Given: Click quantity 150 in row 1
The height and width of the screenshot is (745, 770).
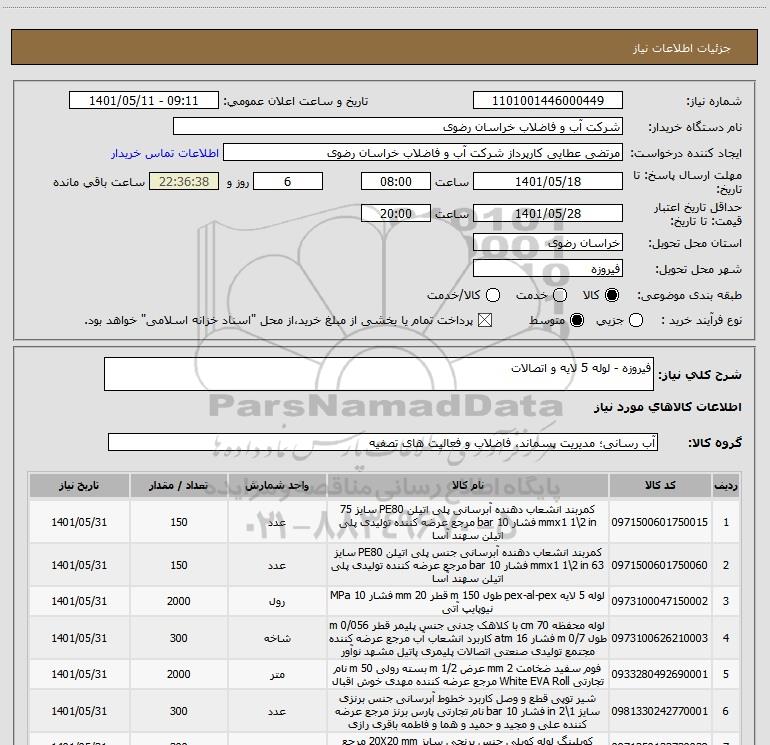Looking at the screenshot, I should coord(178,522).
